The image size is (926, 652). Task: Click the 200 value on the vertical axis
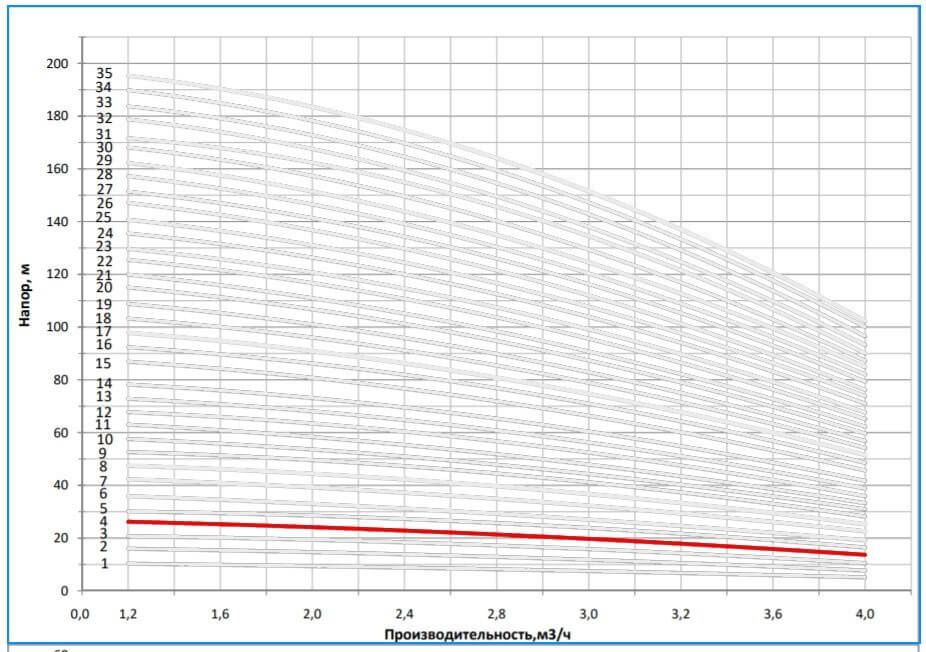point(58,63)
